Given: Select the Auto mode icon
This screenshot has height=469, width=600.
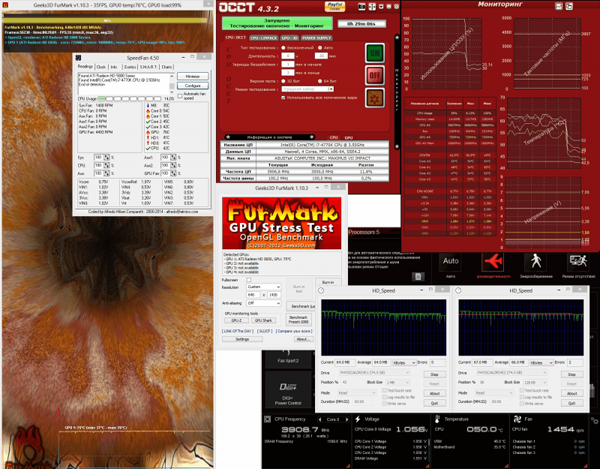Looking at the screenshot, I should (450, 261).
